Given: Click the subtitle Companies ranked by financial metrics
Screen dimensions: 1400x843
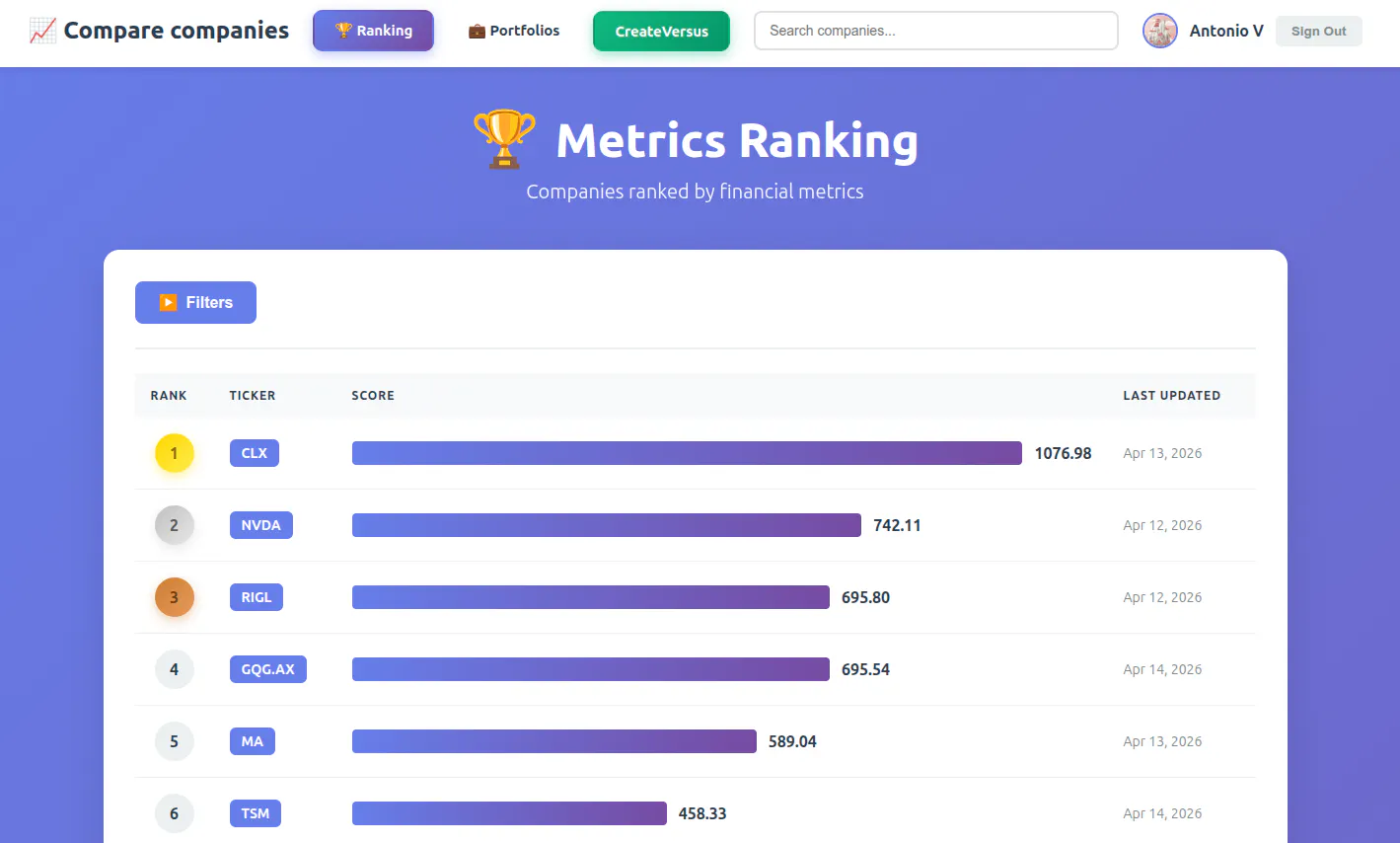Looking at the screenshot, I should tap(695, 192).
